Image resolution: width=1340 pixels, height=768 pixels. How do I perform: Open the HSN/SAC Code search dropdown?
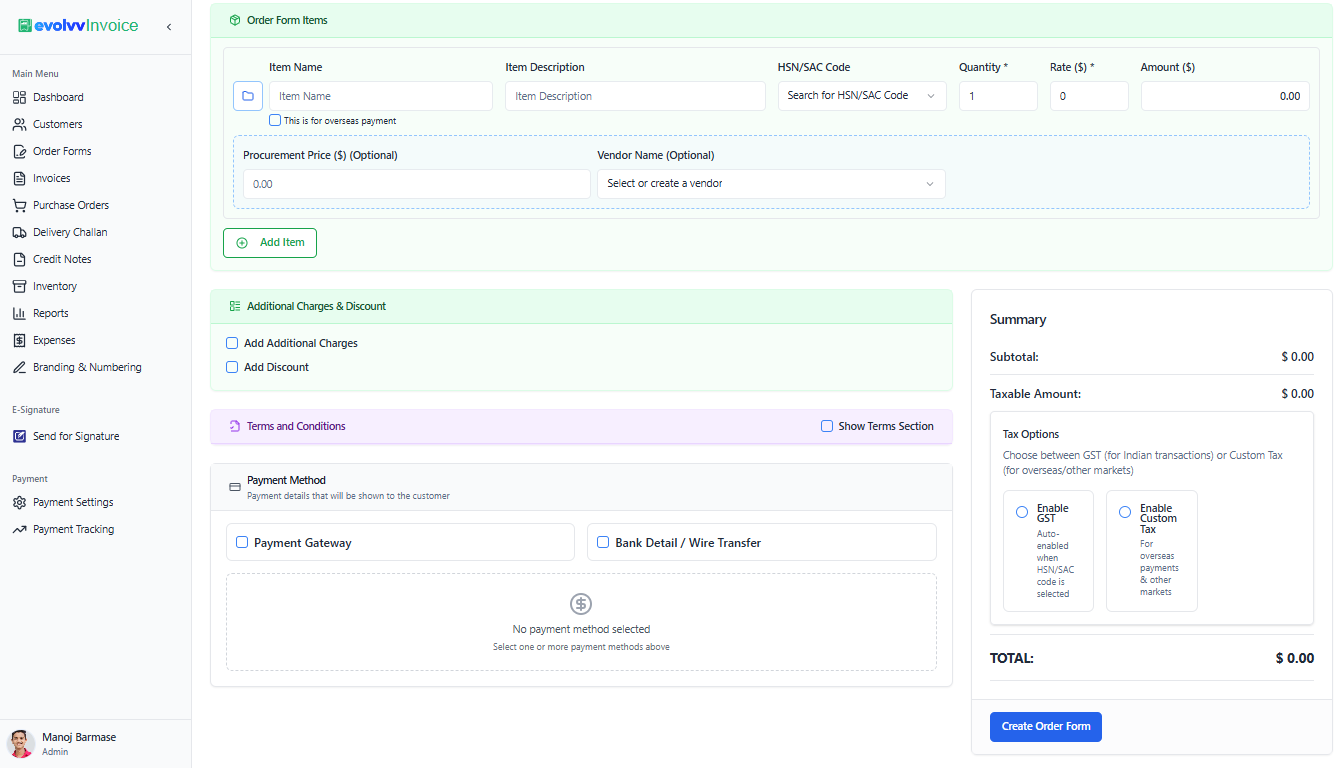[x=862, y=96]
